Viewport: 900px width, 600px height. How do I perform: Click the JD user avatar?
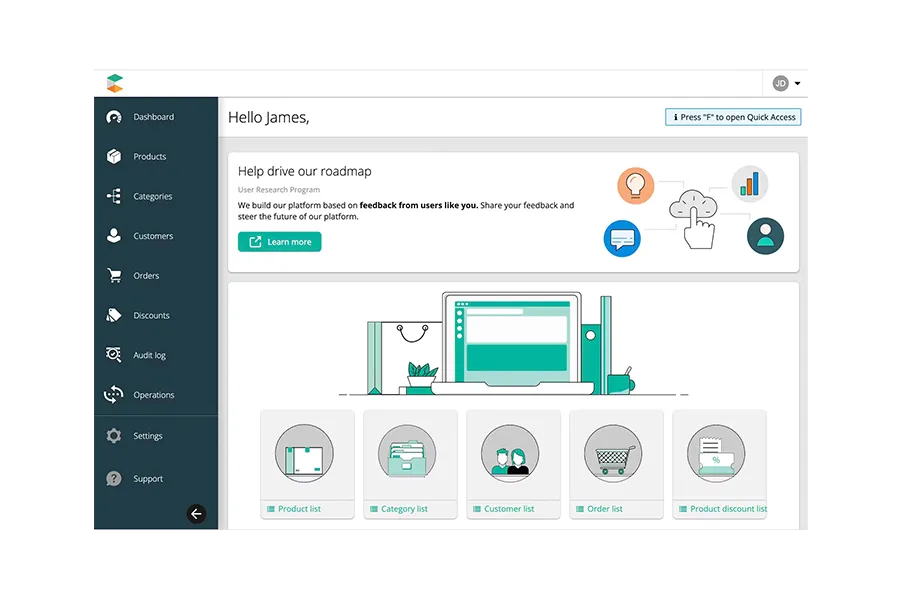(x=781, y=84)
